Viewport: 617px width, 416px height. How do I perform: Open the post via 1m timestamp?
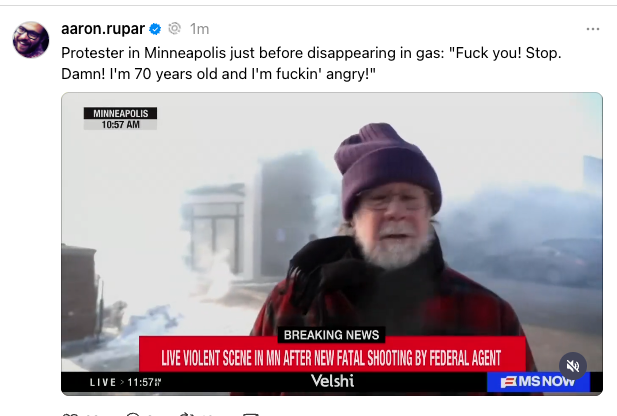(200, 29)
